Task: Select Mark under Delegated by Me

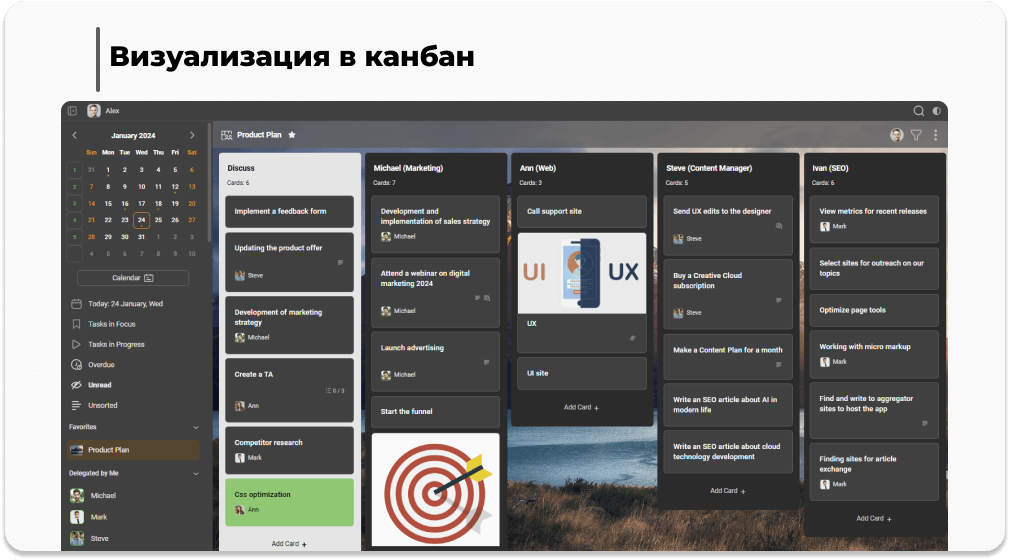Action: (99, 517)
